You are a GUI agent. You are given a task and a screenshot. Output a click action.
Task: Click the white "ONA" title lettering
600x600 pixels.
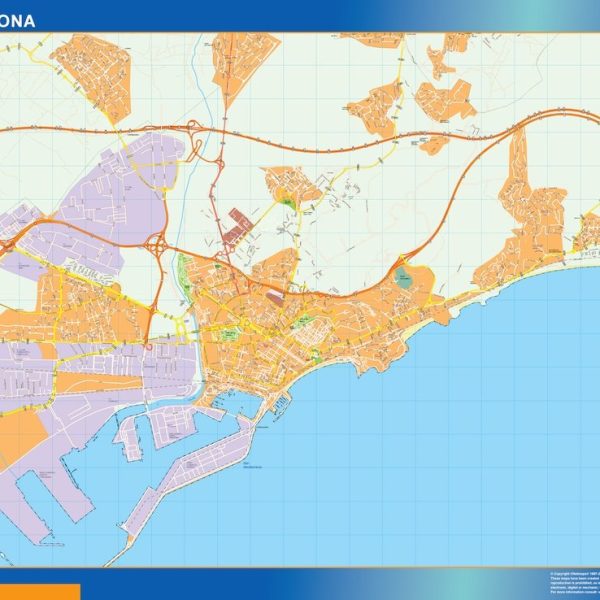click(18, 21)
